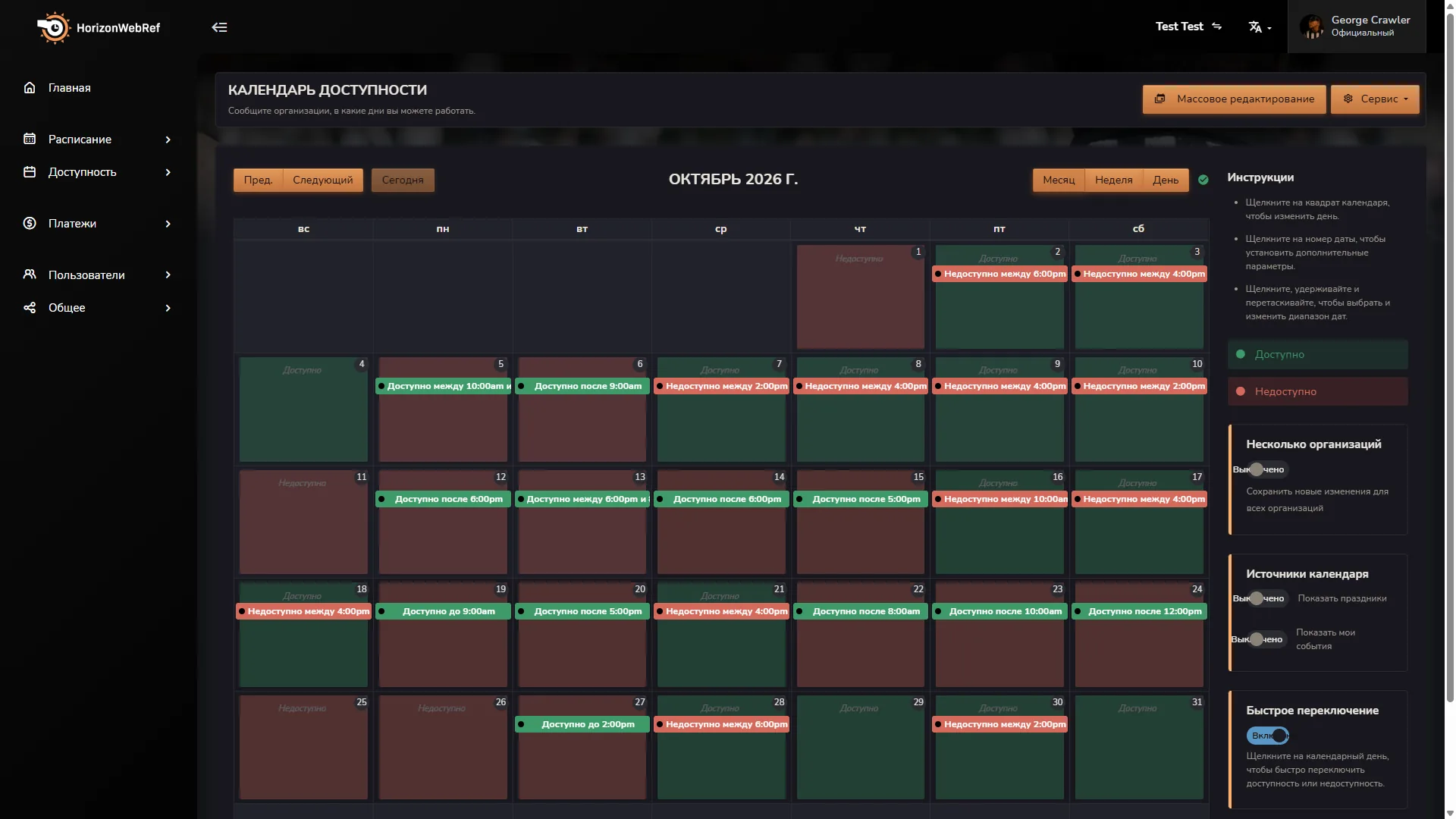Select the green Доступно legend bar
1456x819 pixels.
[1318, 354]
